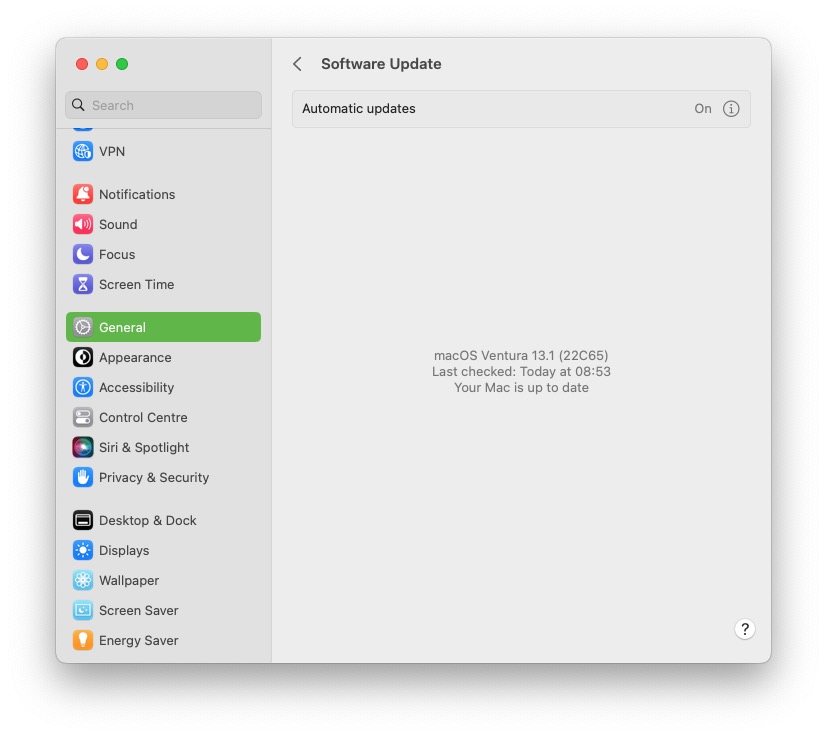Click the Energy Saver bulb icon
This screenshot has height=737, width=827.
click(83, 640)
